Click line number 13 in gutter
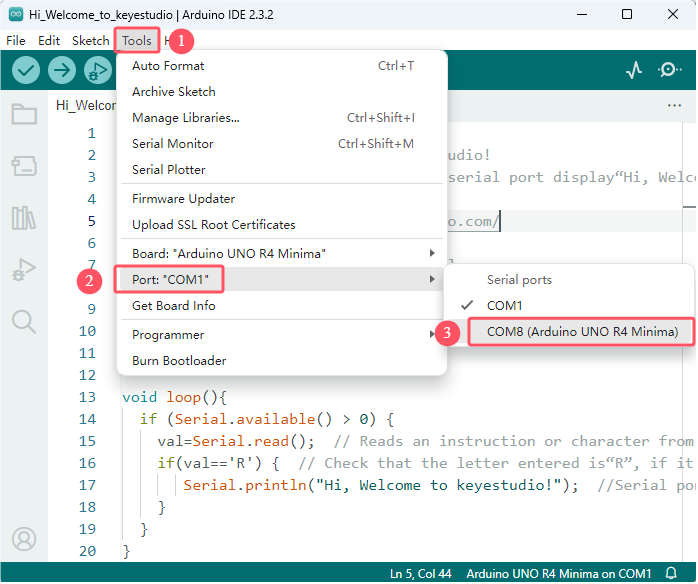 [x=88, y=398]
